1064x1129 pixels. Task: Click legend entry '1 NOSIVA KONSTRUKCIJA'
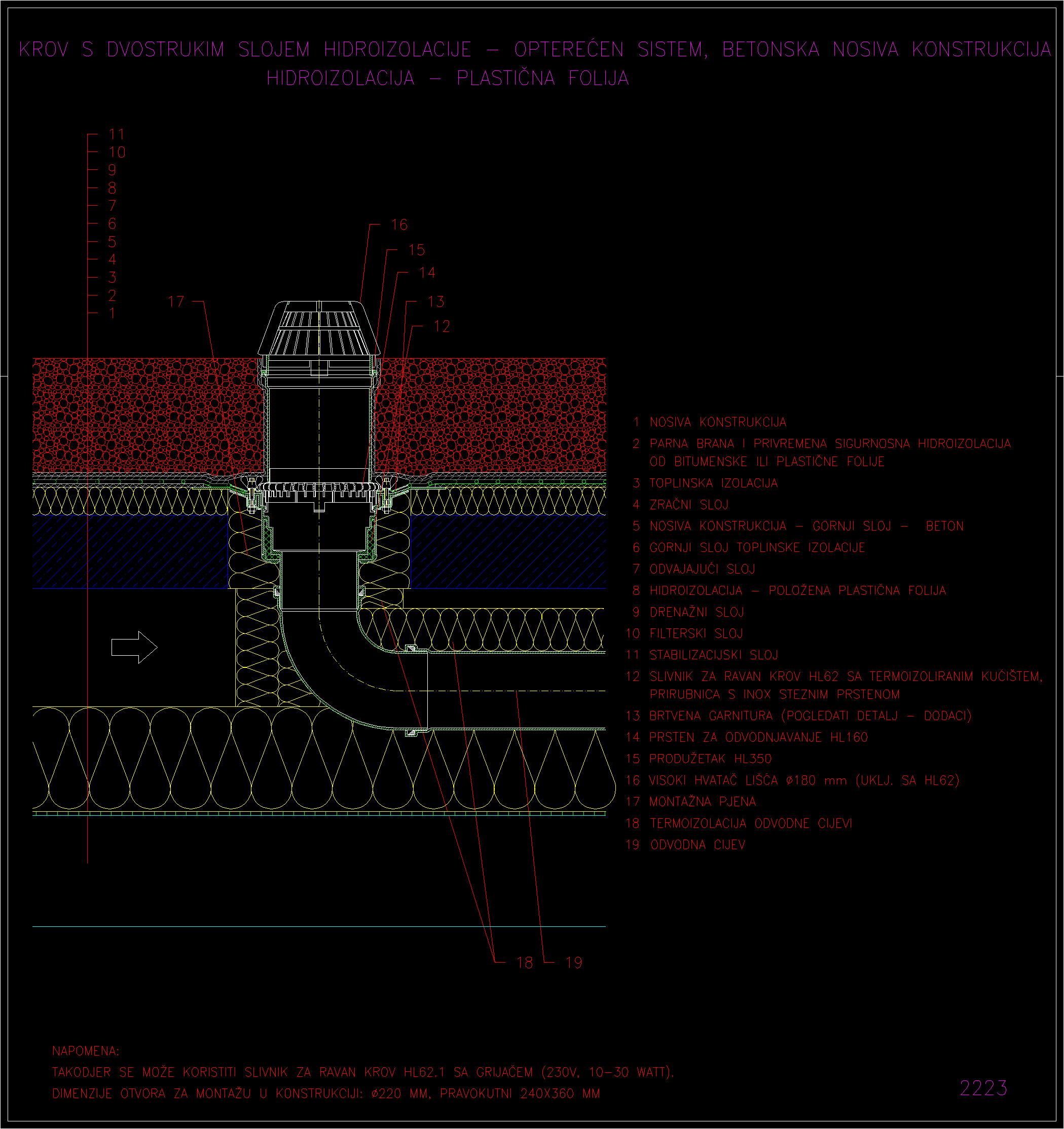710,422
